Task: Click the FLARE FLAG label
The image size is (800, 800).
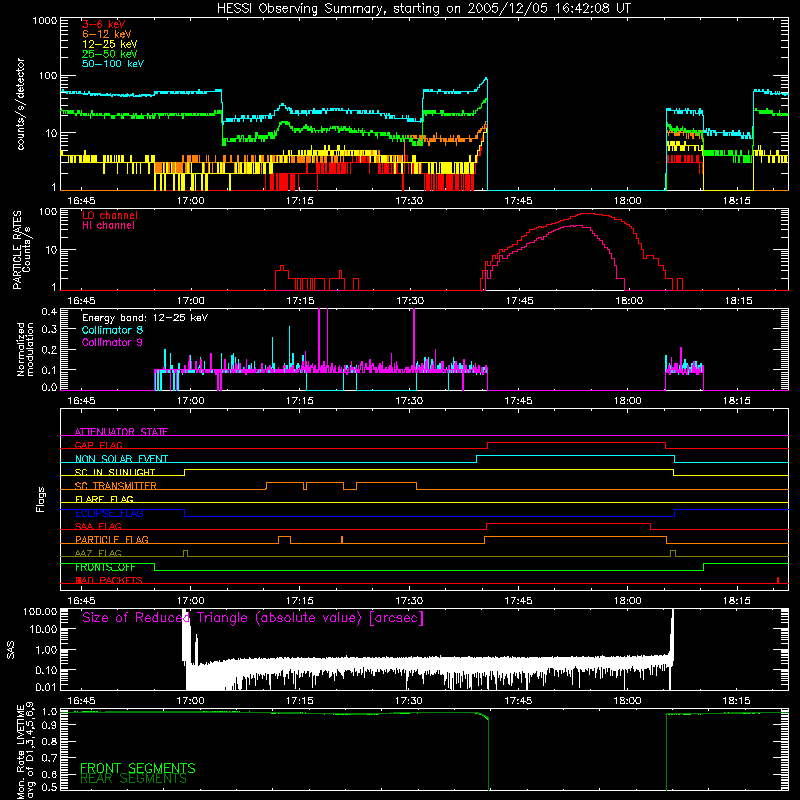Action: coord(104,499)
